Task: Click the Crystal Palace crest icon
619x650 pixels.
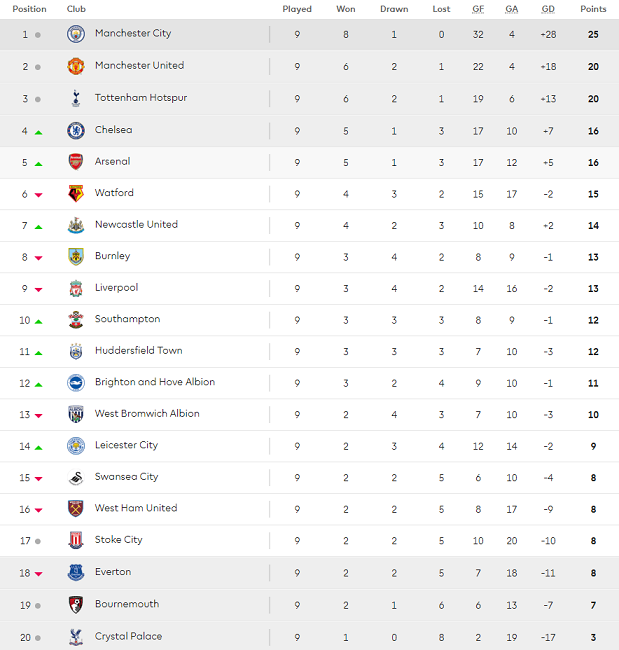Action: pos(76,636)
